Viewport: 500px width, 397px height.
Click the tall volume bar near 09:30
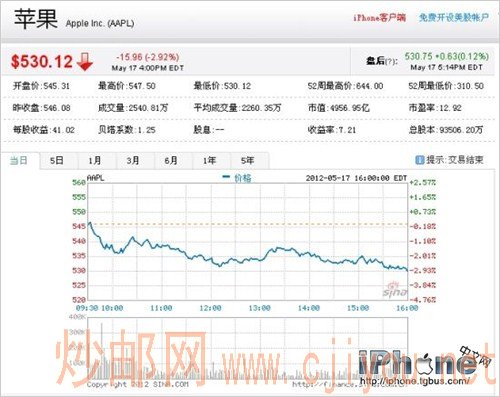click(102, 351)
